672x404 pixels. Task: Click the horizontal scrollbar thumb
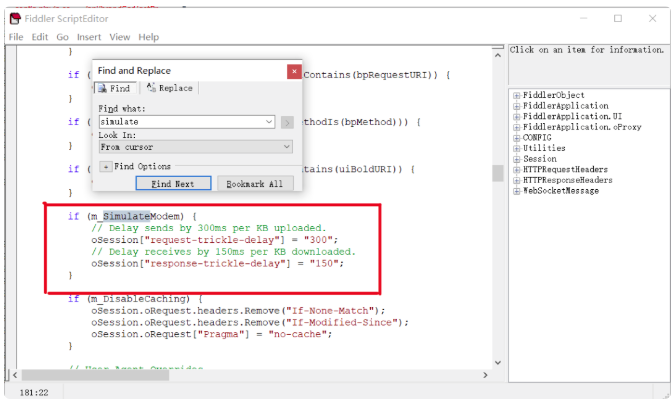pos(95,375)
